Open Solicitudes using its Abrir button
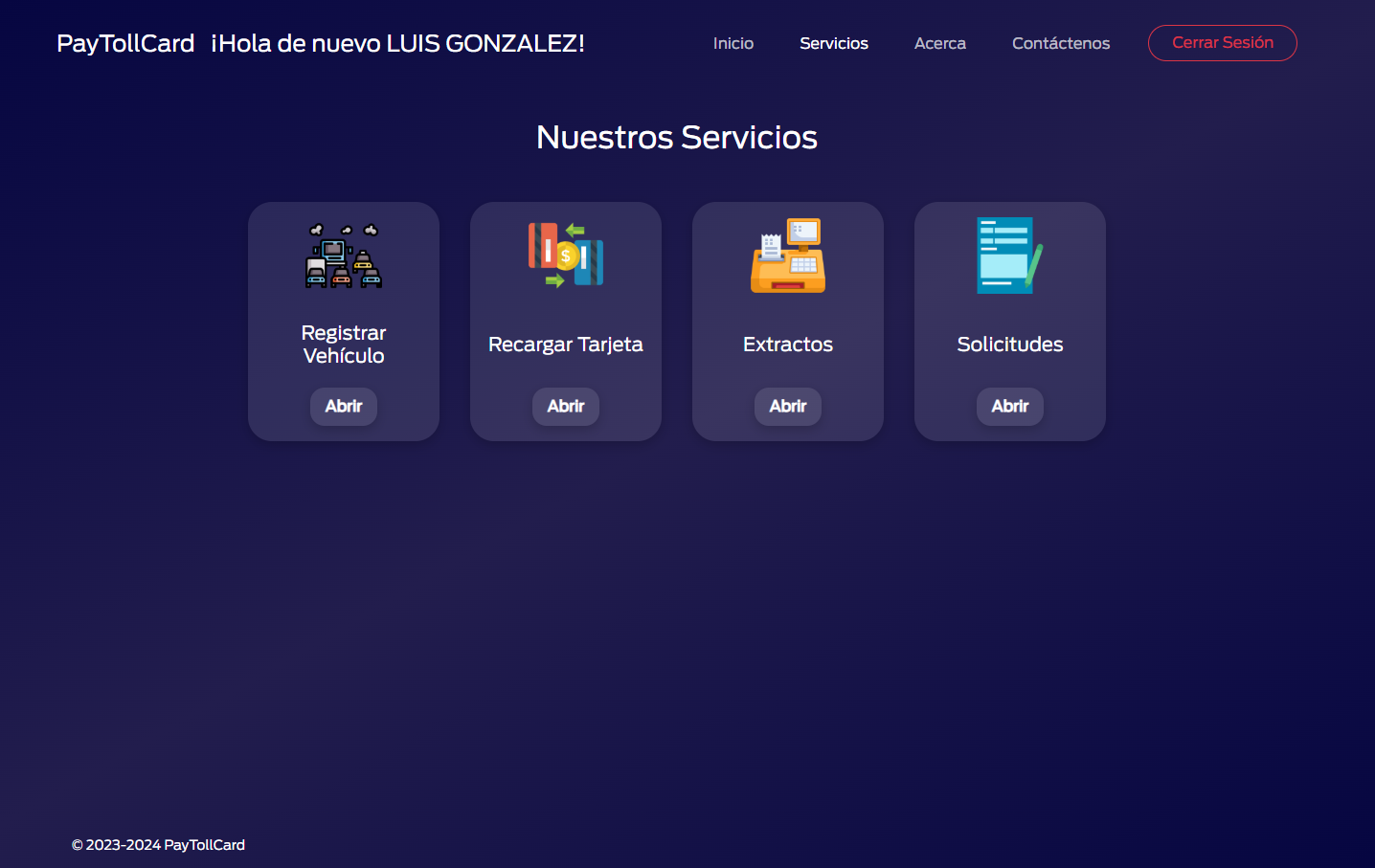The width and height of the screenshot is (1375, 868). [1010, 406]
